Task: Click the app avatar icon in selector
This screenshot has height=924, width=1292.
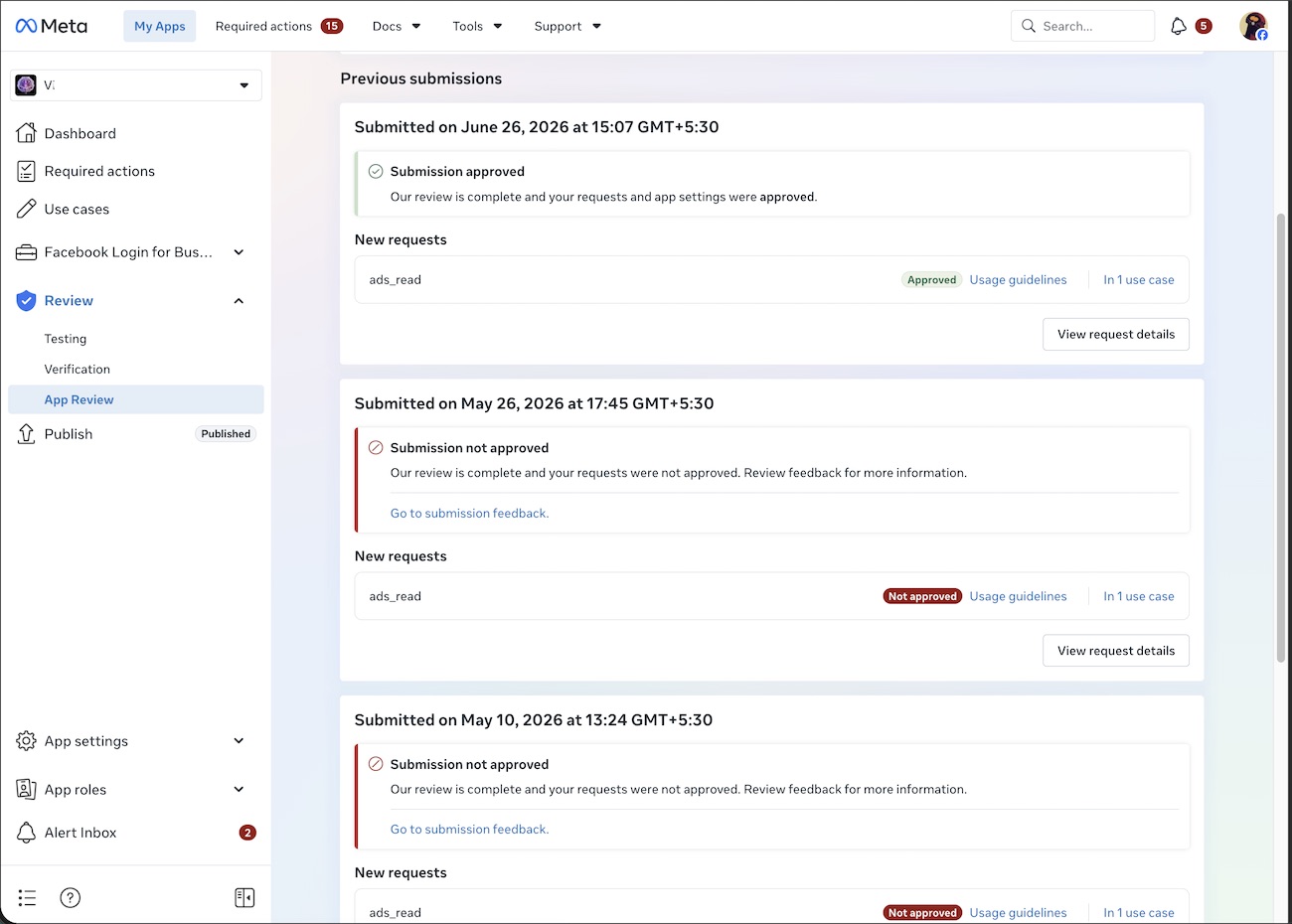Action: (27, 85)
